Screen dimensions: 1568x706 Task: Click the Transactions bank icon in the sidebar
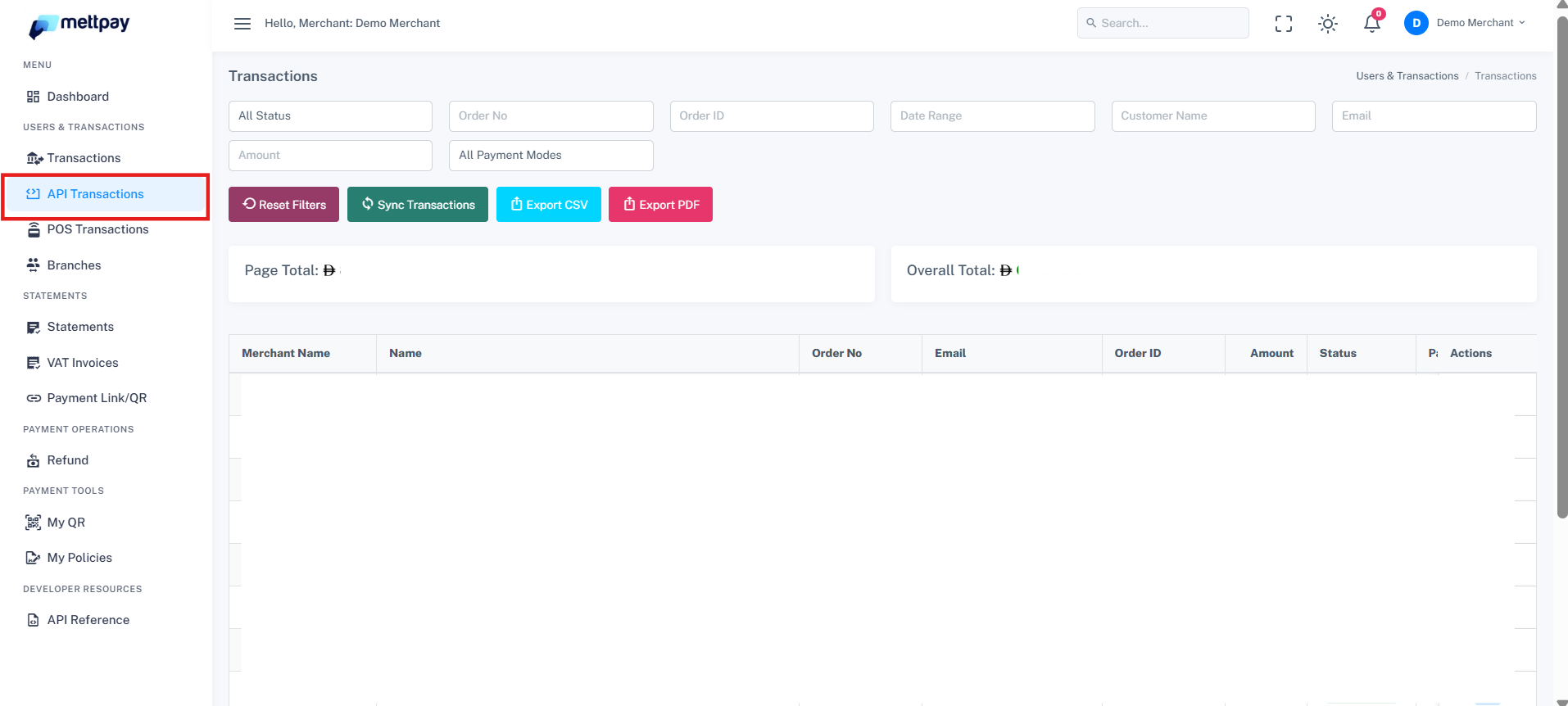pos(34,158)
